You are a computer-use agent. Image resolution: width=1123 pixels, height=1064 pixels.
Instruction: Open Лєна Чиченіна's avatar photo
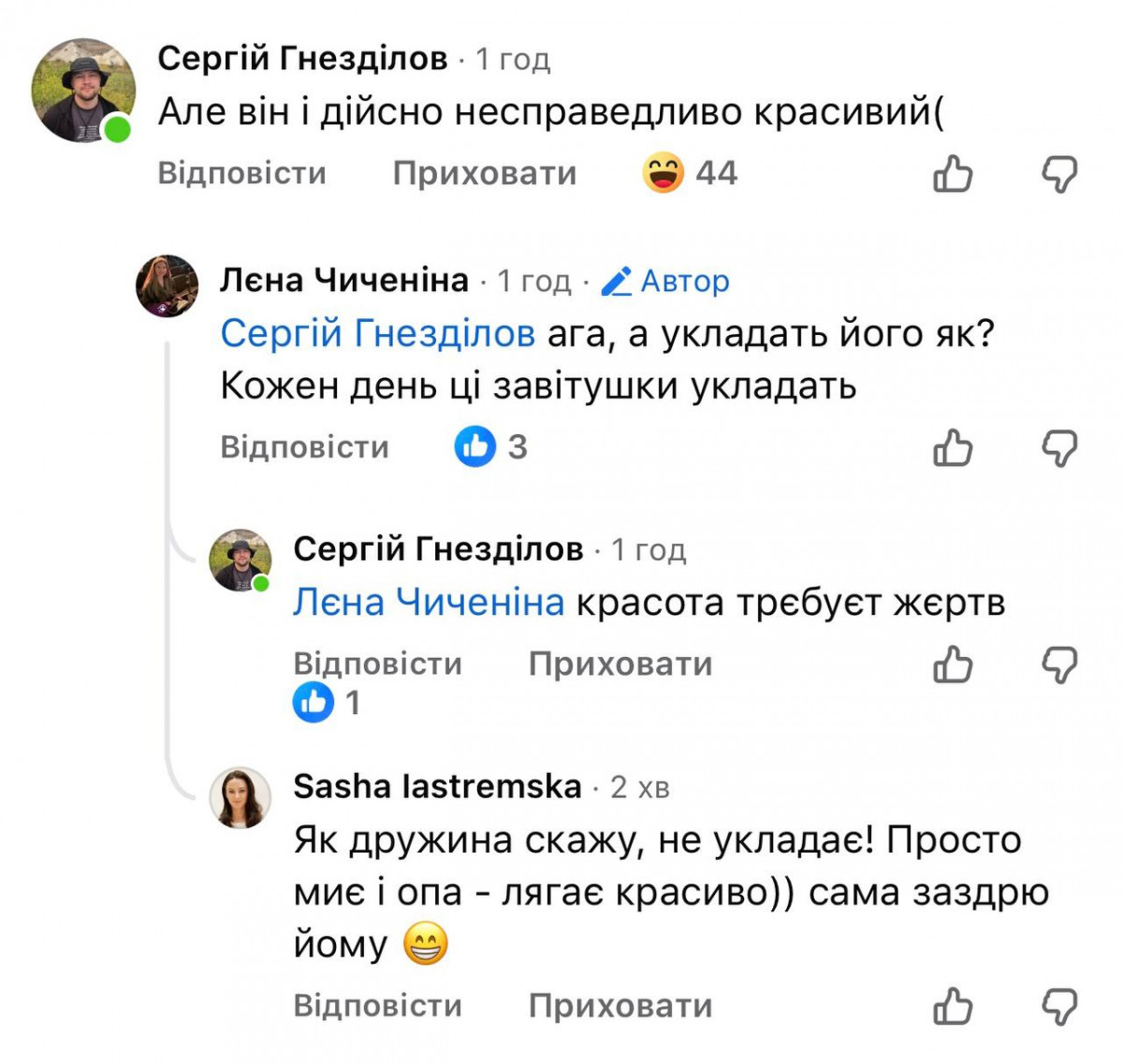[168, 285]
